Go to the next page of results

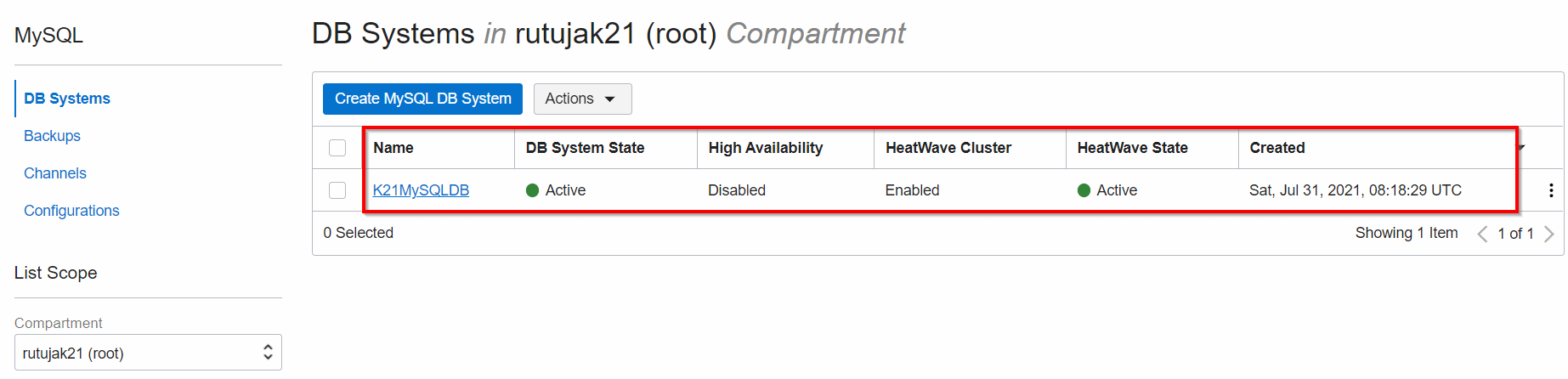[x=1549, y=234]
